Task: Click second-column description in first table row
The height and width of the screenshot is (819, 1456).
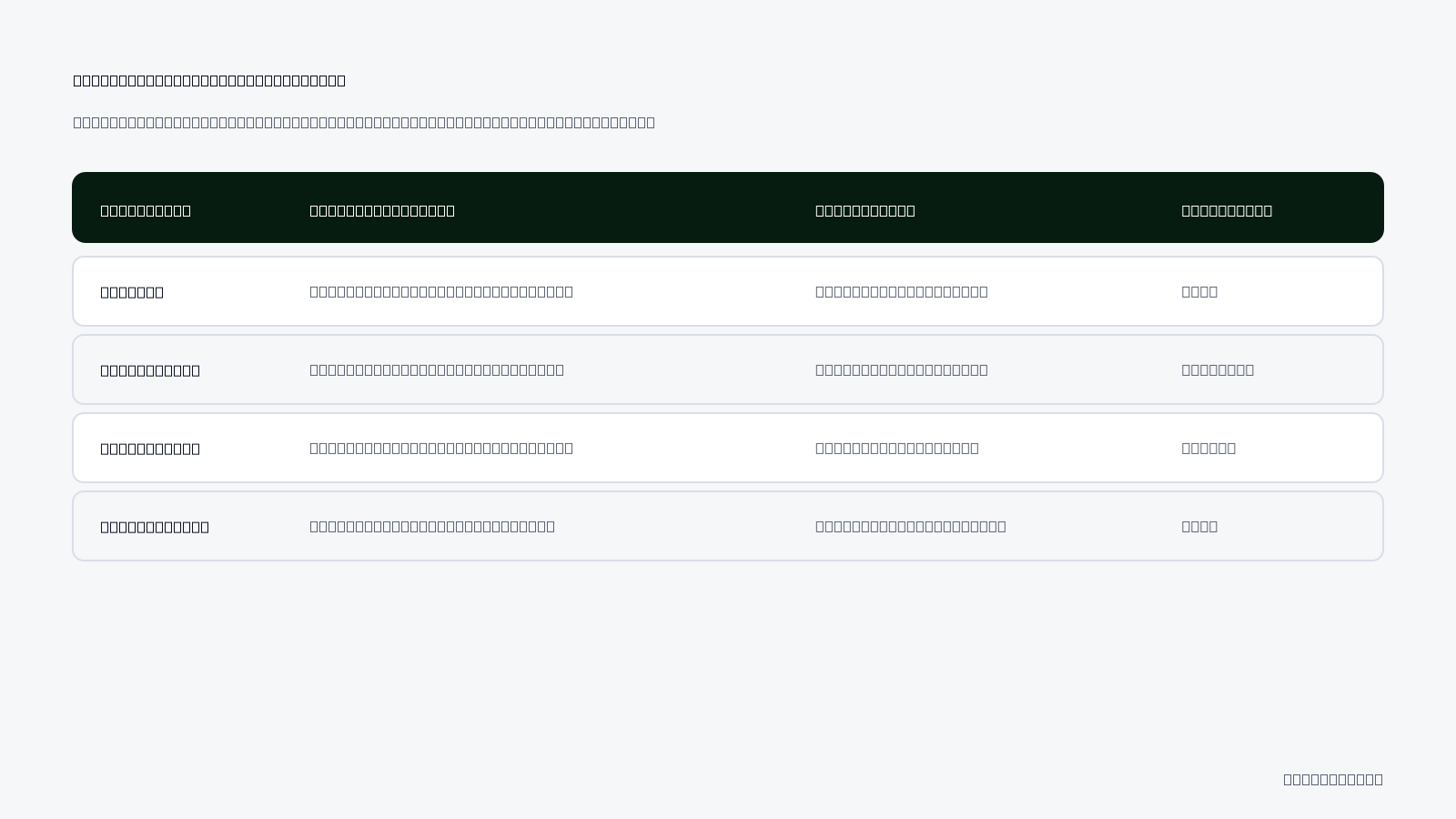Action: pyautogui.click(x=441, y=291)
